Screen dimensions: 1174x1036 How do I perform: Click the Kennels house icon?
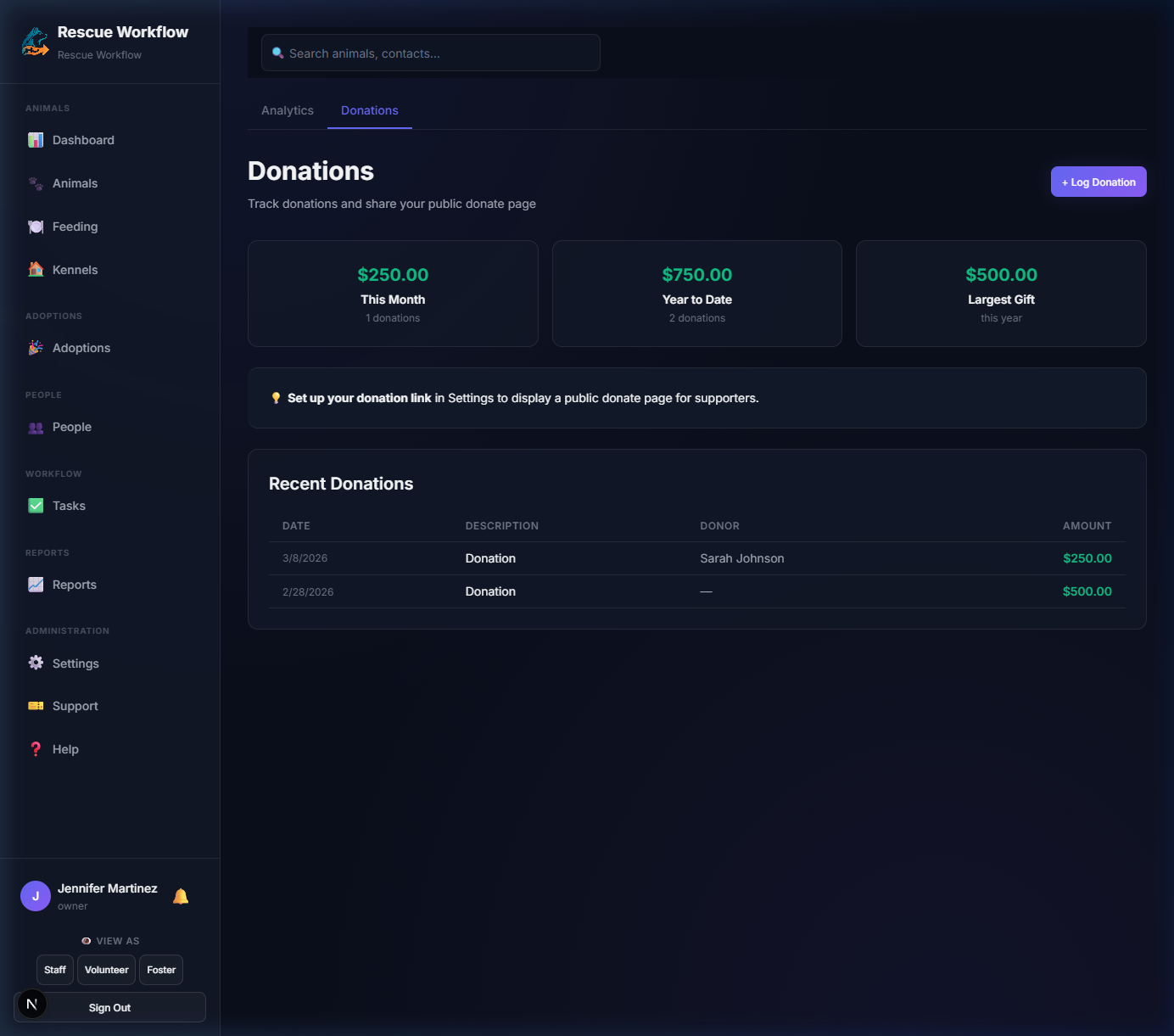(36, 270)
